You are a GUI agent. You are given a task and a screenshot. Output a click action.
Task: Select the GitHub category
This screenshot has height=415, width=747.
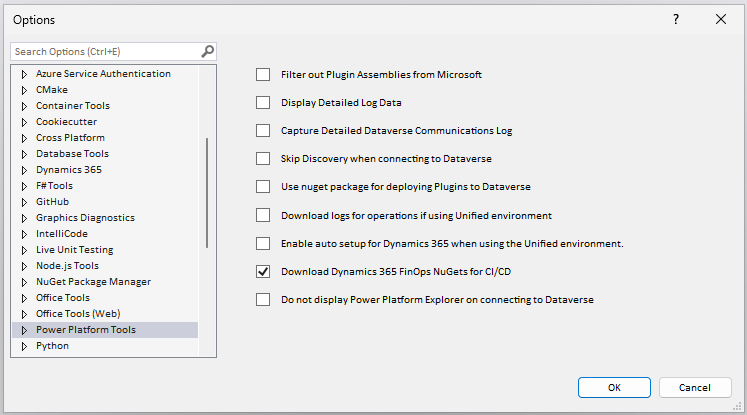[x=52, y=202]
